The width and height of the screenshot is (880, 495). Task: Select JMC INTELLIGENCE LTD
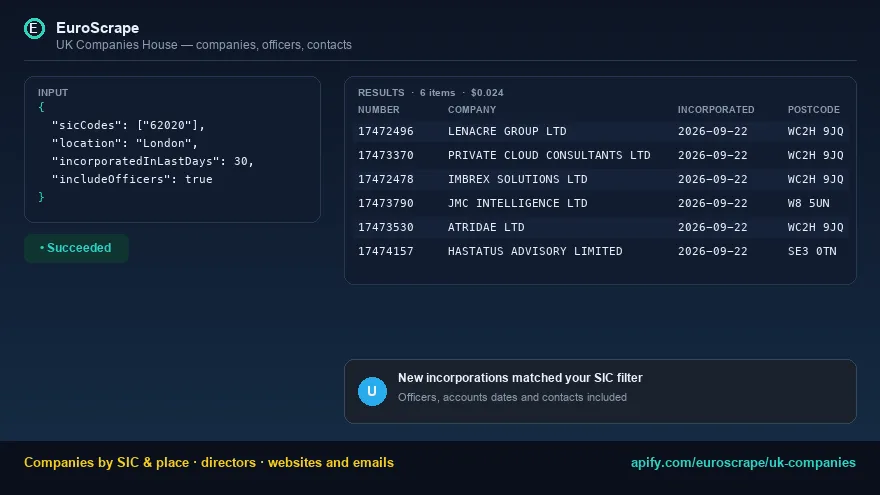[517, 203]
